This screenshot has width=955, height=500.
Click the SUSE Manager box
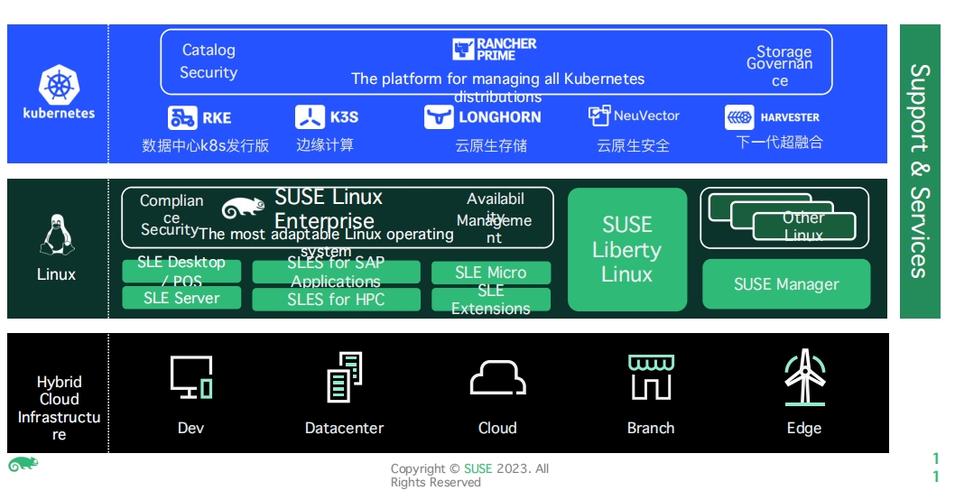click(786, 284)
